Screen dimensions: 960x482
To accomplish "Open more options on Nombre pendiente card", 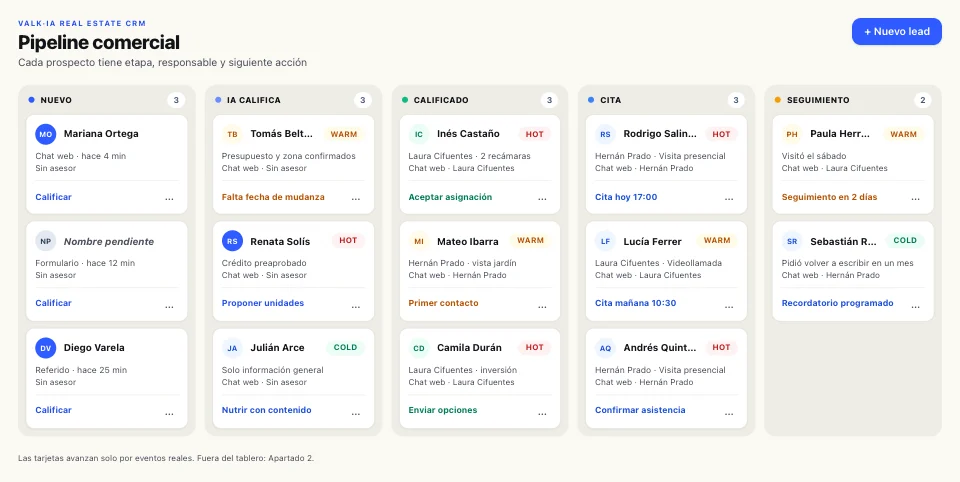I will 169,306.
